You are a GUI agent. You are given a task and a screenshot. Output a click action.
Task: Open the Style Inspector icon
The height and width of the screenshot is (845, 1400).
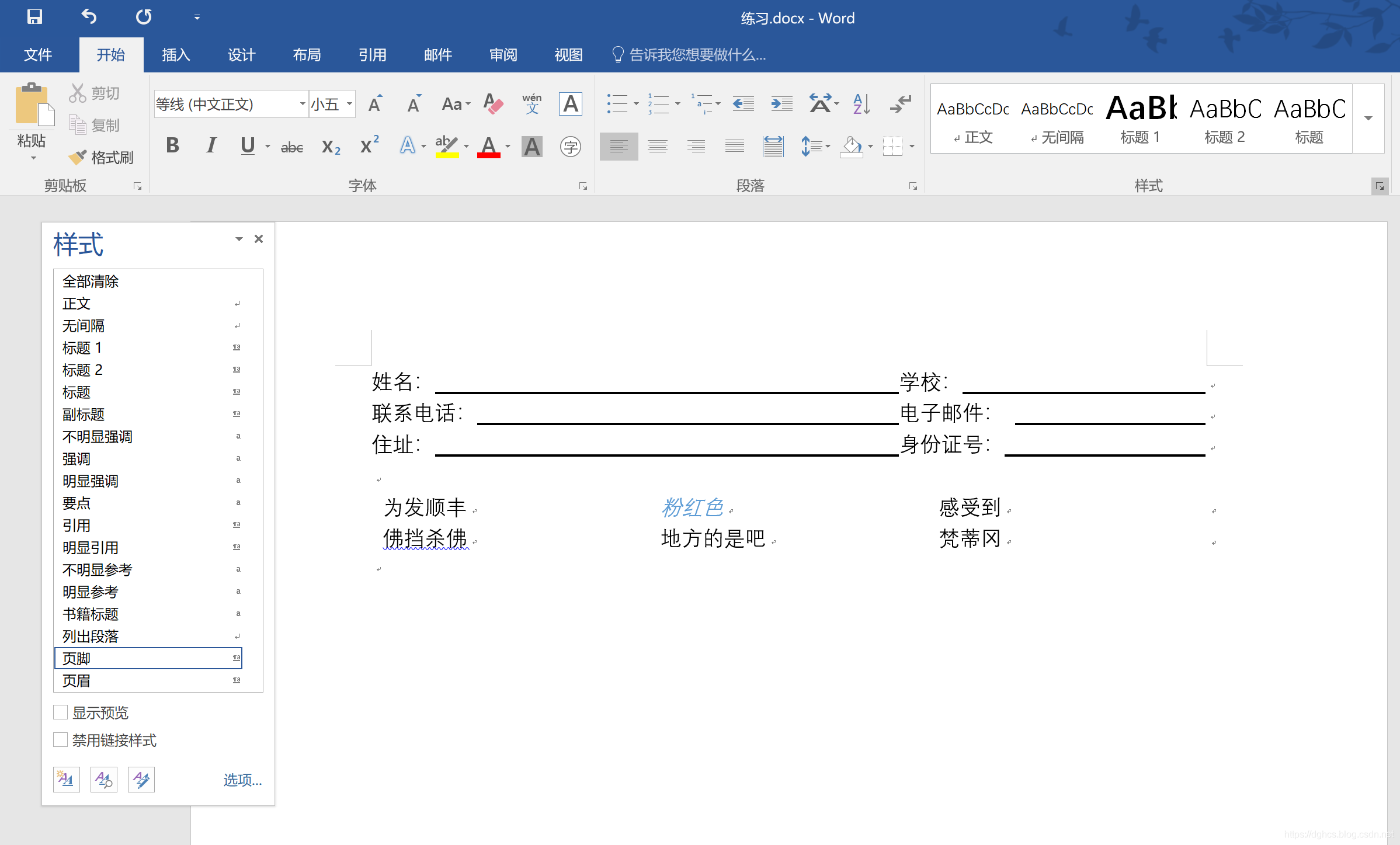tap(104, 780)
